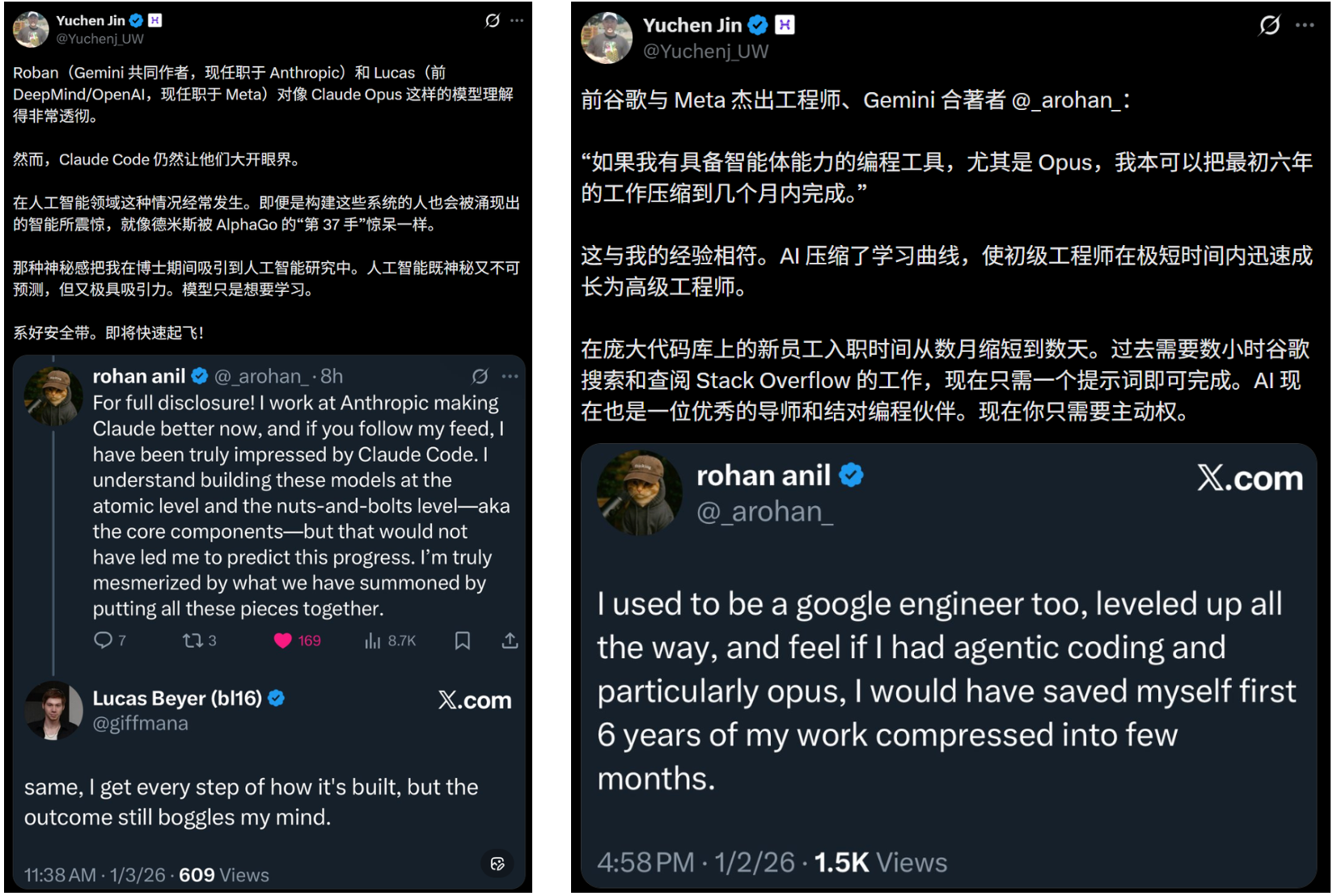Bookmark rohan anil's tweet

point(463,640)
